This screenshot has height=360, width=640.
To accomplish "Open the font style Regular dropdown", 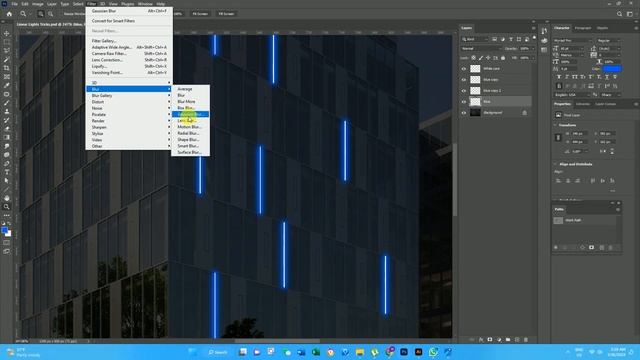I will coord(609,40).
